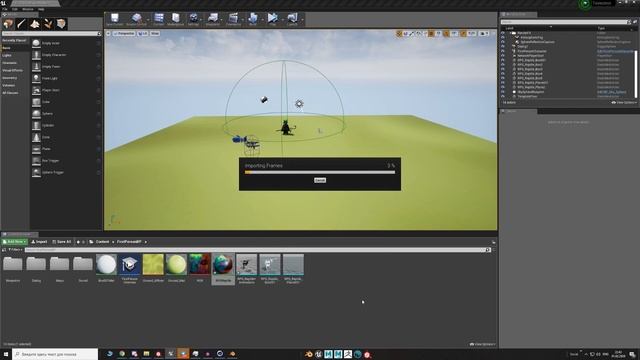The image size is (640, 360).
Task: Open the Marketplace from the toolbar
Action: (x=176, y=19)
